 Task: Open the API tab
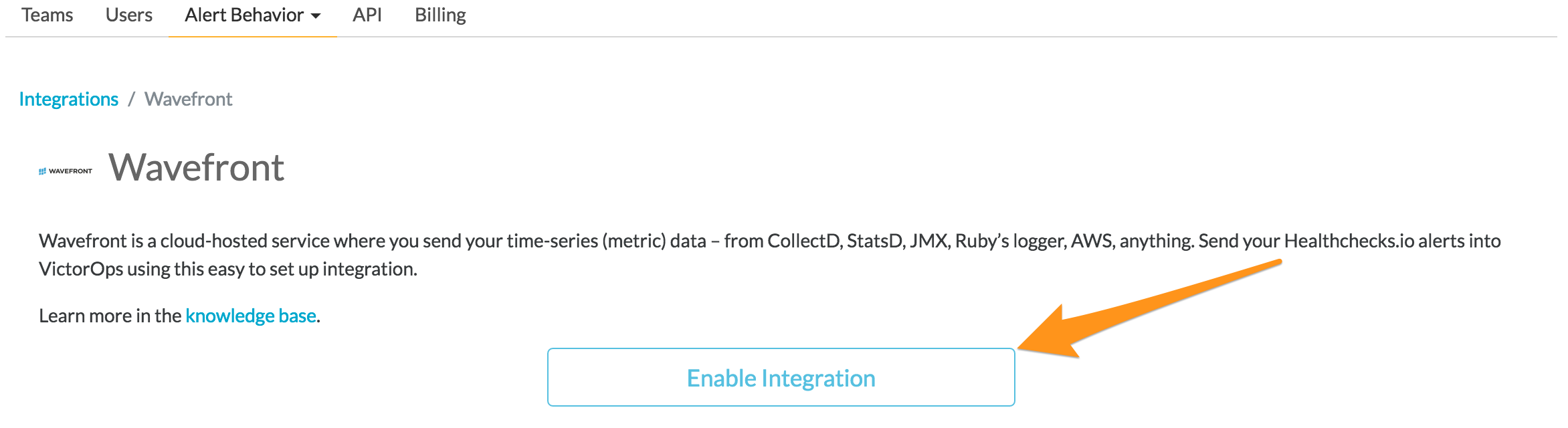tap(368, 15)
